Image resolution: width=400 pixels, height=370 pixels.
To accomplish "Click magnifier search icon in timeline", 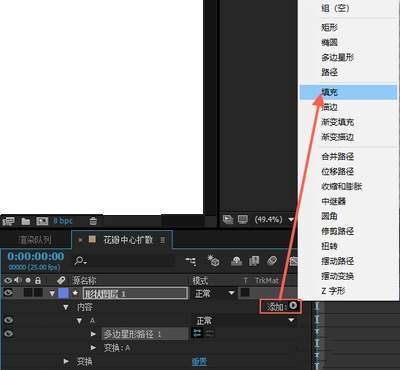I will [x=80, y=261].
